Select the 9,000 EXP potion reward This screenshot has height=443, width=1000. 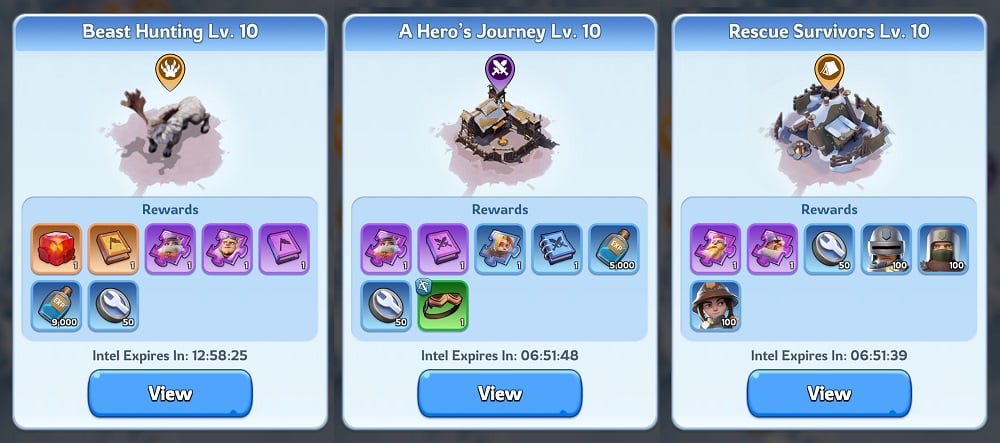click(56, 306)
